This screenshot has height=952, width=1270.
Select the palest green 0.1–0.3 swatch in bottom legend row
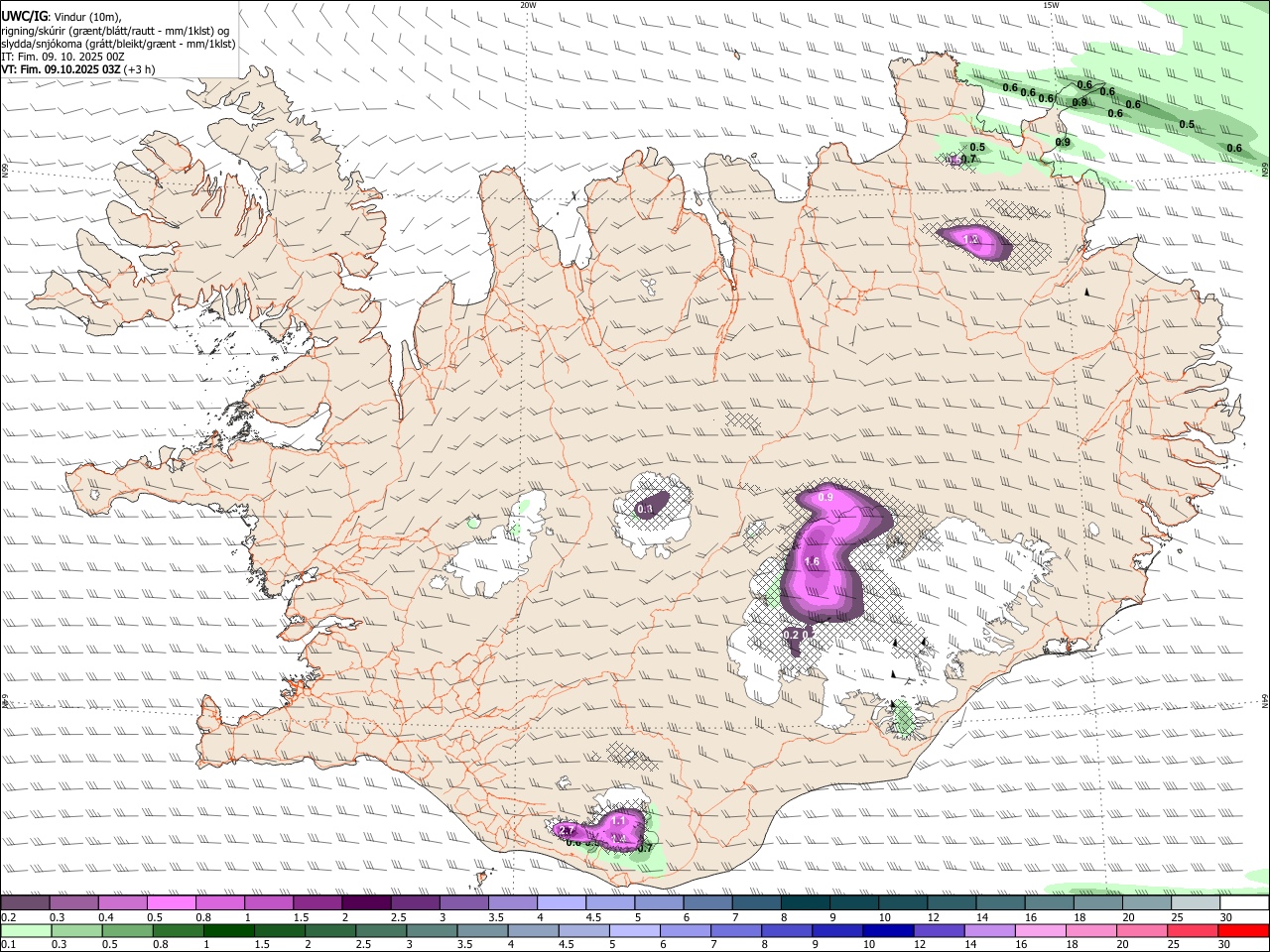pos(26,930)
